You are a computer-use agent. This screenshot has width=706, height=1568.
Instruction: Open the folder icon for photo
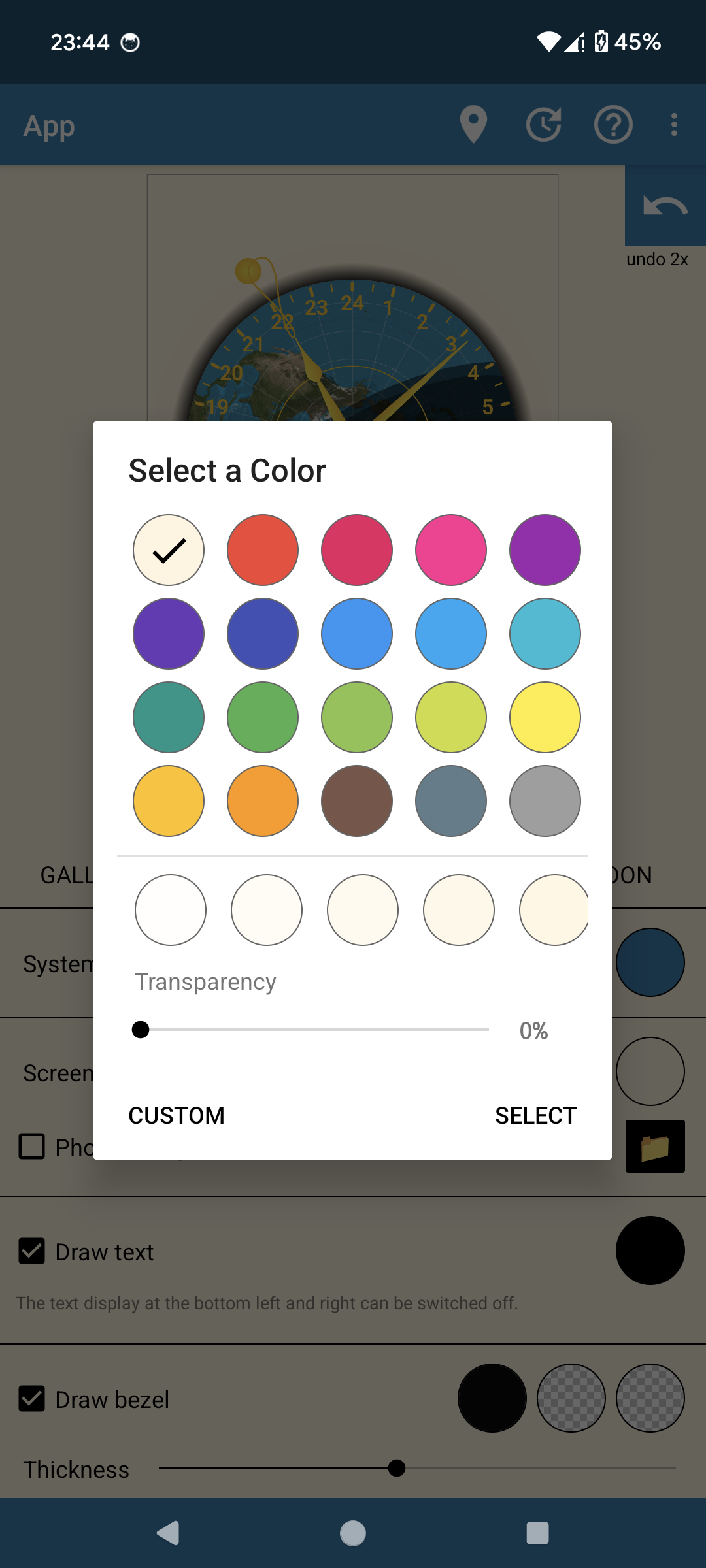click(655, 1147)
